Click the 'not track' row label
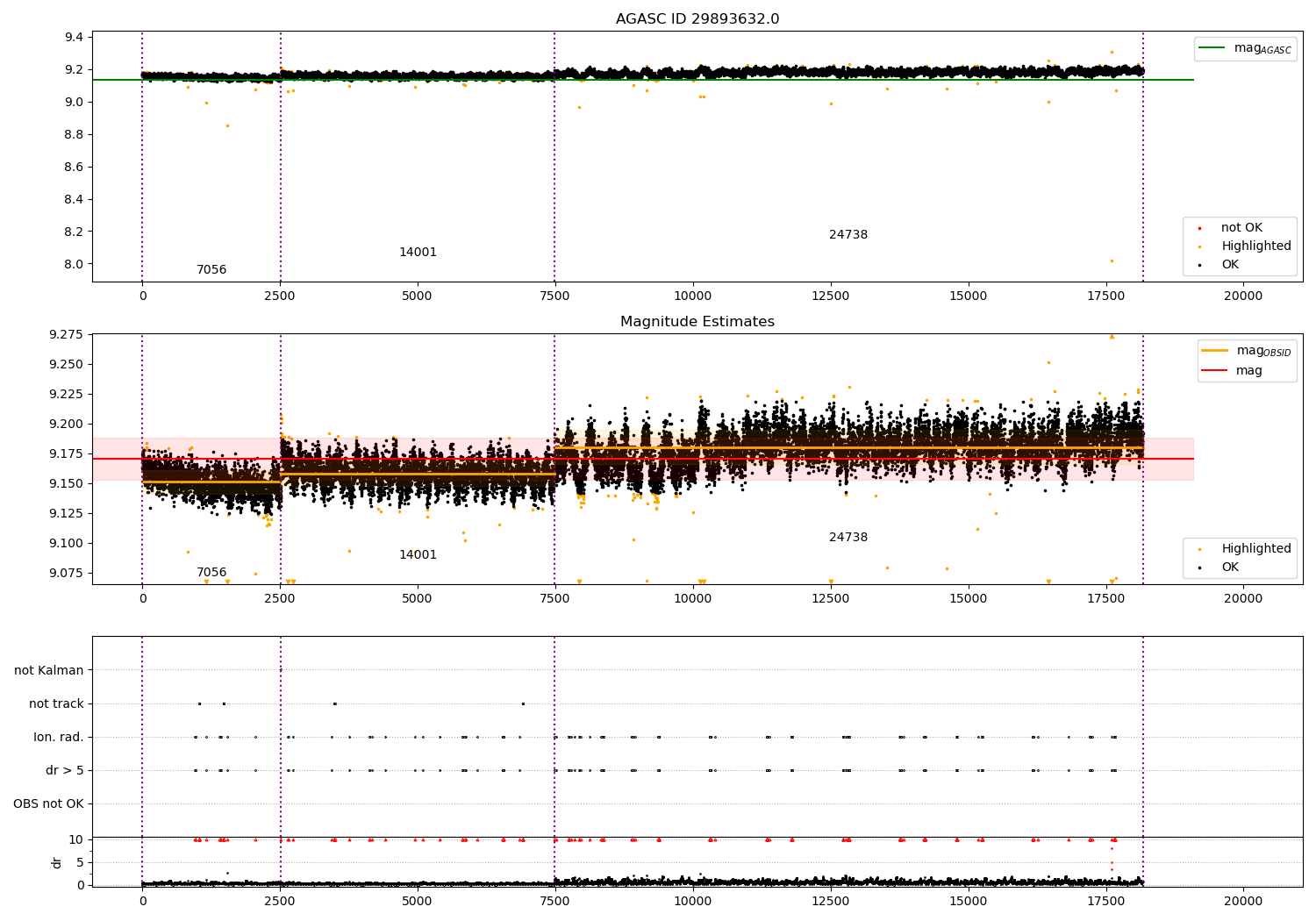Image resolution: width=1316 pixels, height=921 pixels. (x=56, y=704)
